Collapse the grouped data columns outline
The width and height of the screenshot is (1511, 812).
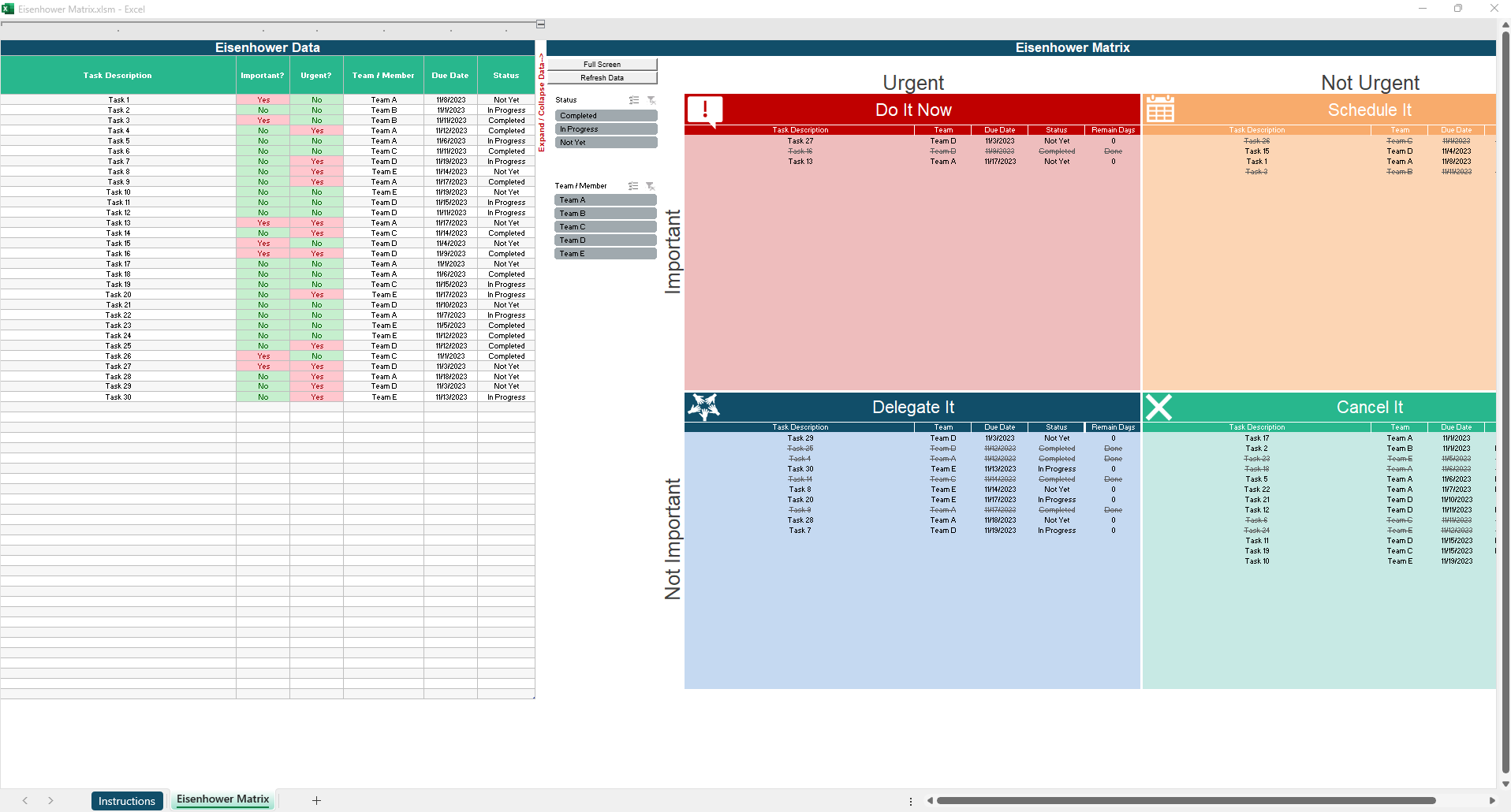pos(541,24)
